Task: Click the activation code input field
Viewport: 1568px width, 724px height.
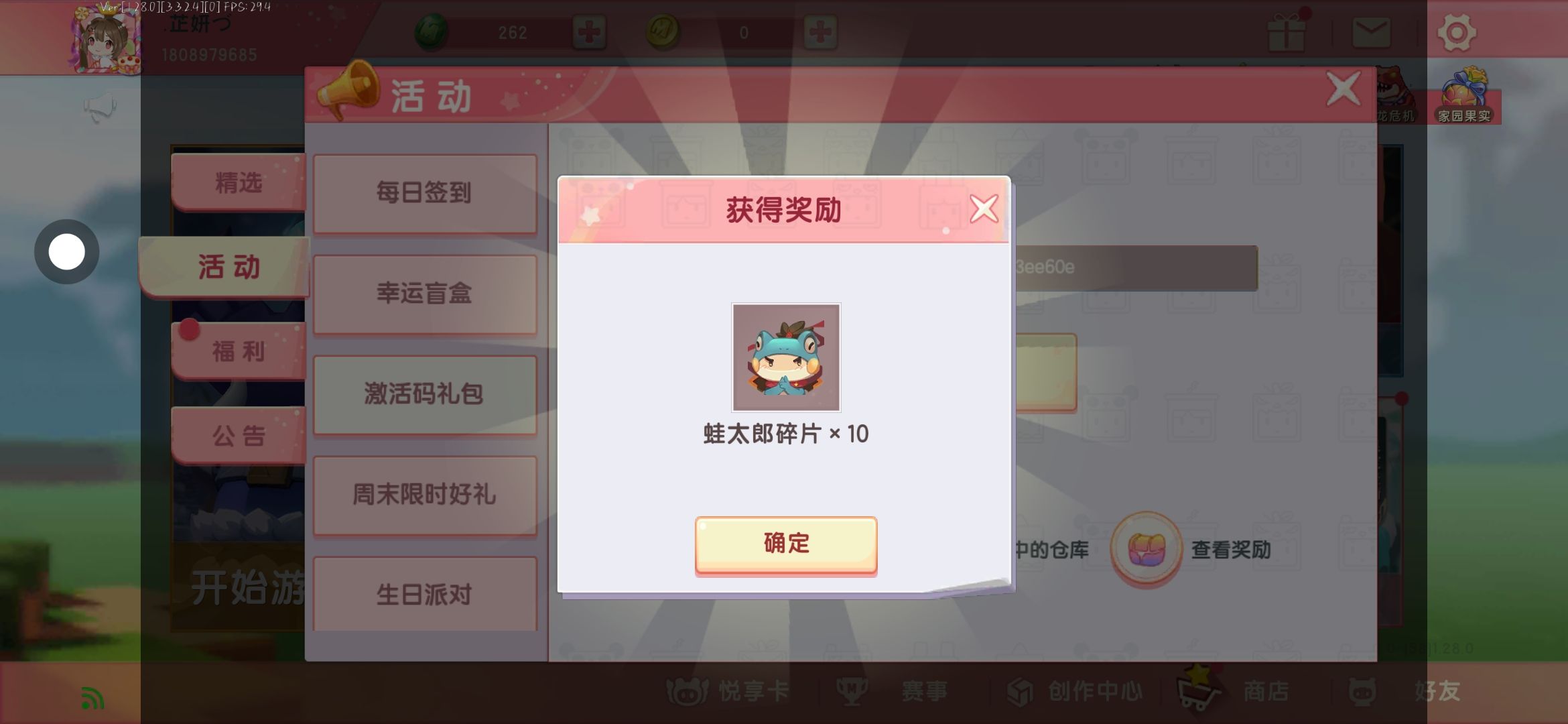Action: click(1134, 267)
